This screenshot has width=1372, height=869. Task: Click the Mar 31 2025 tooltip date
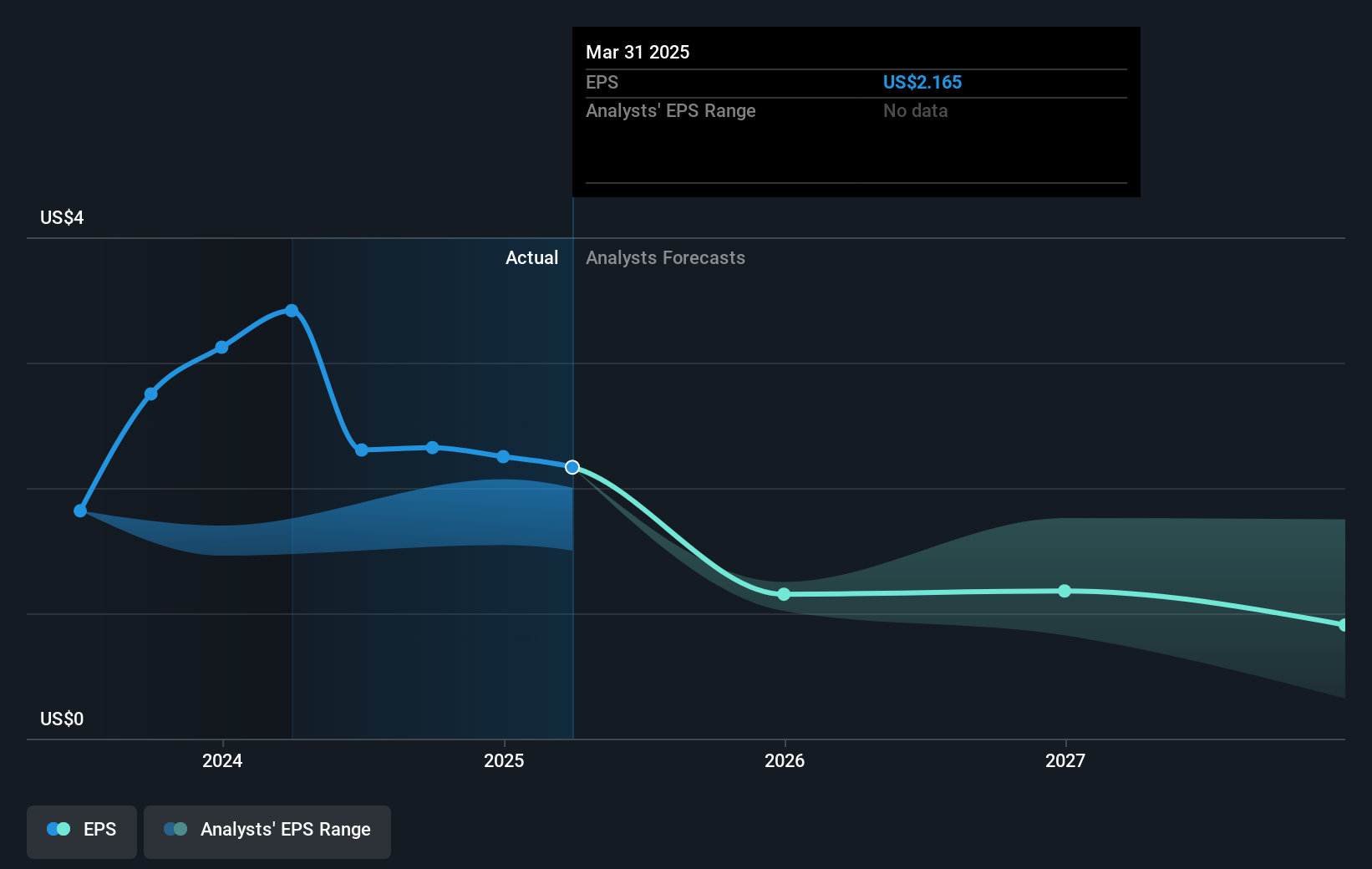[638, 52]
